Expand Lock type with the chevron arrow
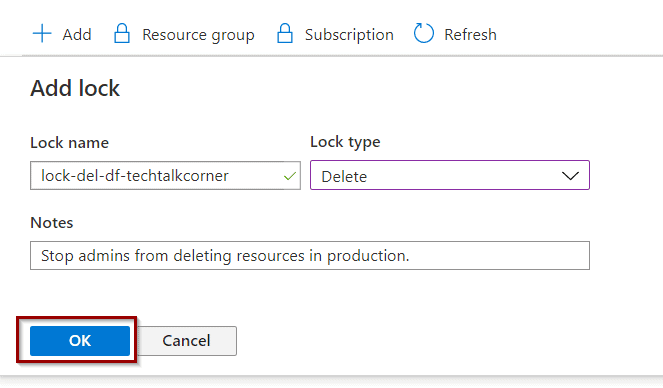 click(x=570, y=176)
